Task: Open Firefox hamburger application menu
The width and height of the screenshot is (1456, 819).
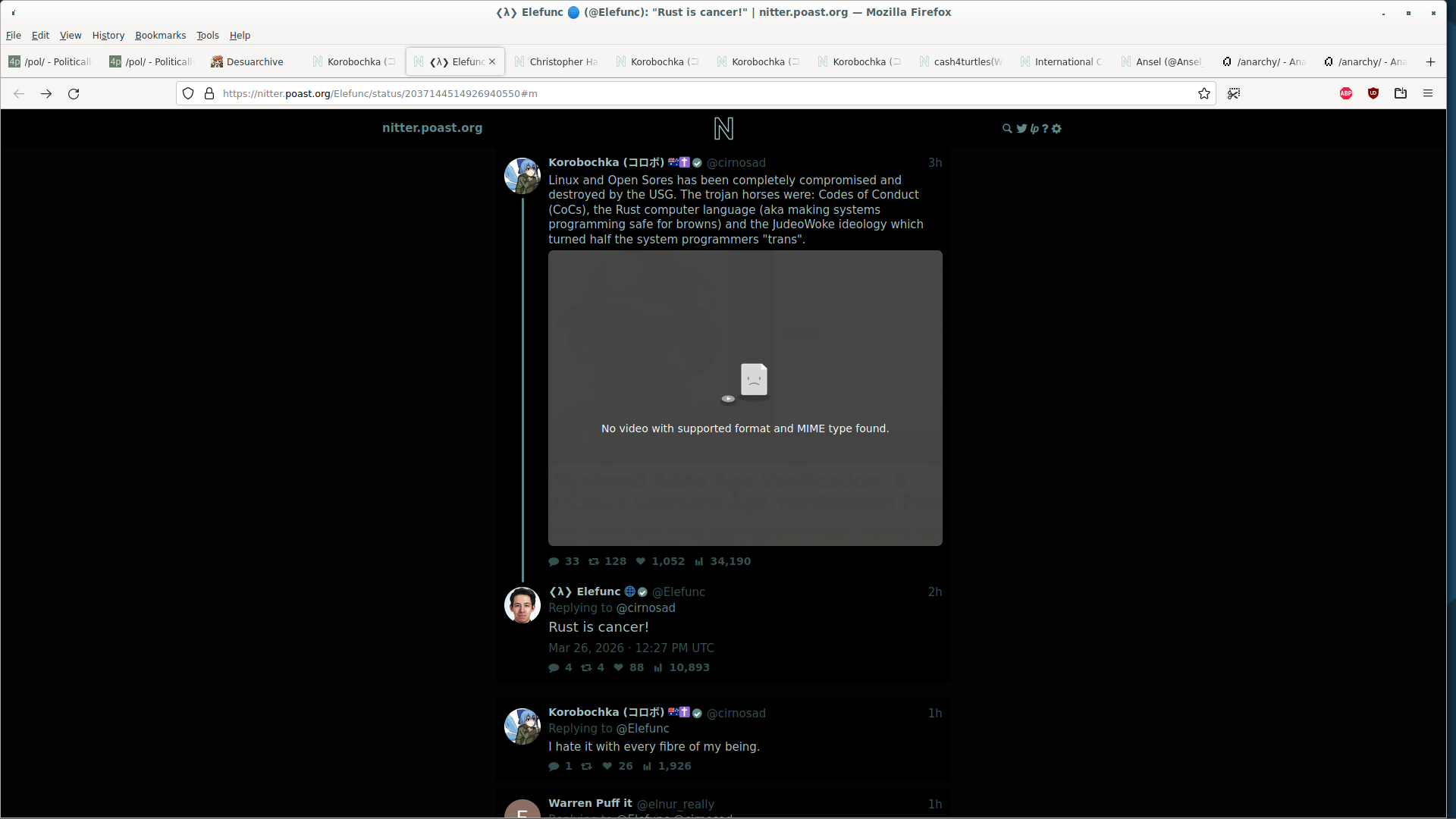Action: pyautogui.click(x=1428, y=93)
